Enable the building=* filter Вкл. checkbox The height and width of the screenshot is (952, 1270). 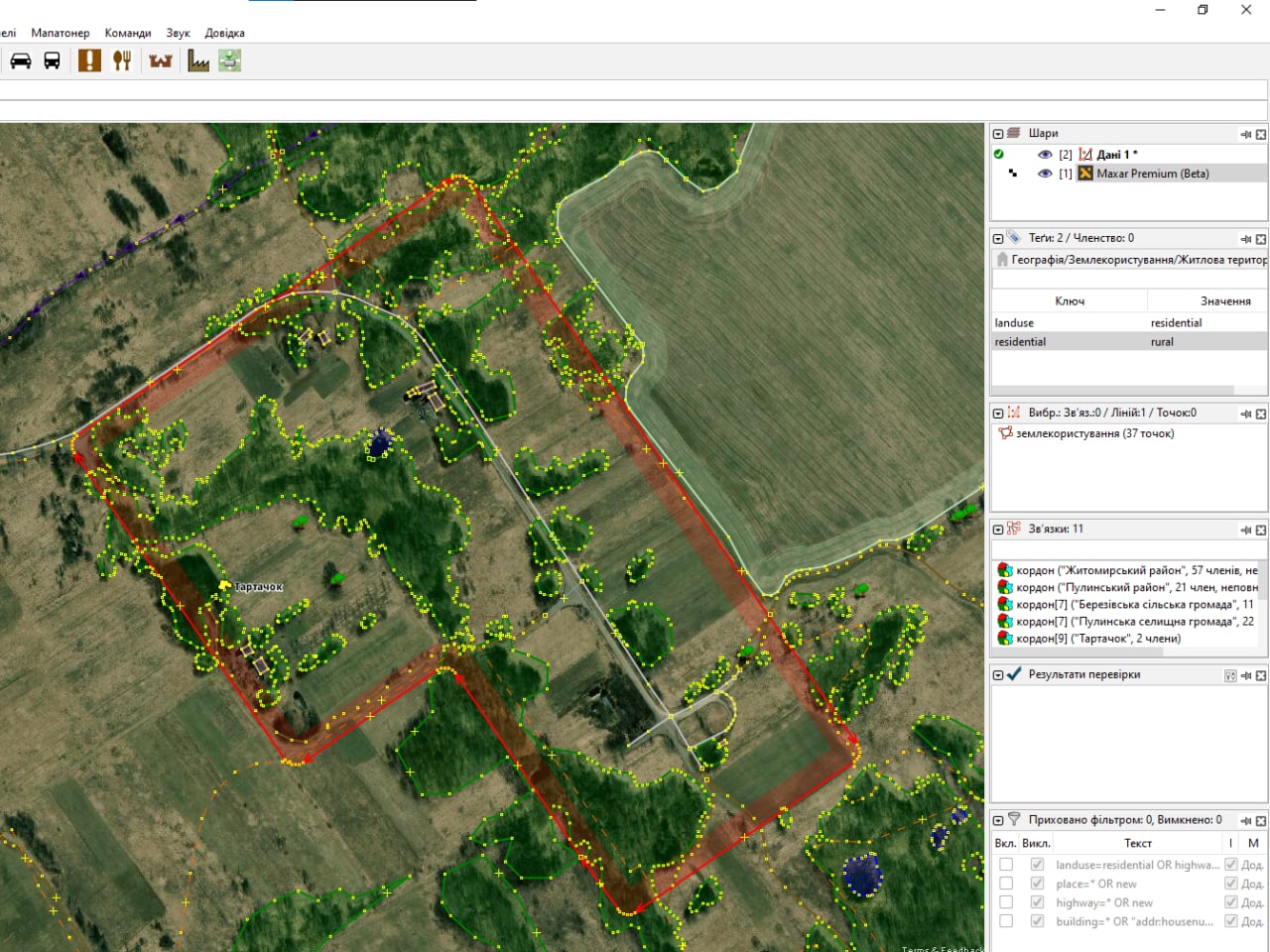click(1006, 921)
